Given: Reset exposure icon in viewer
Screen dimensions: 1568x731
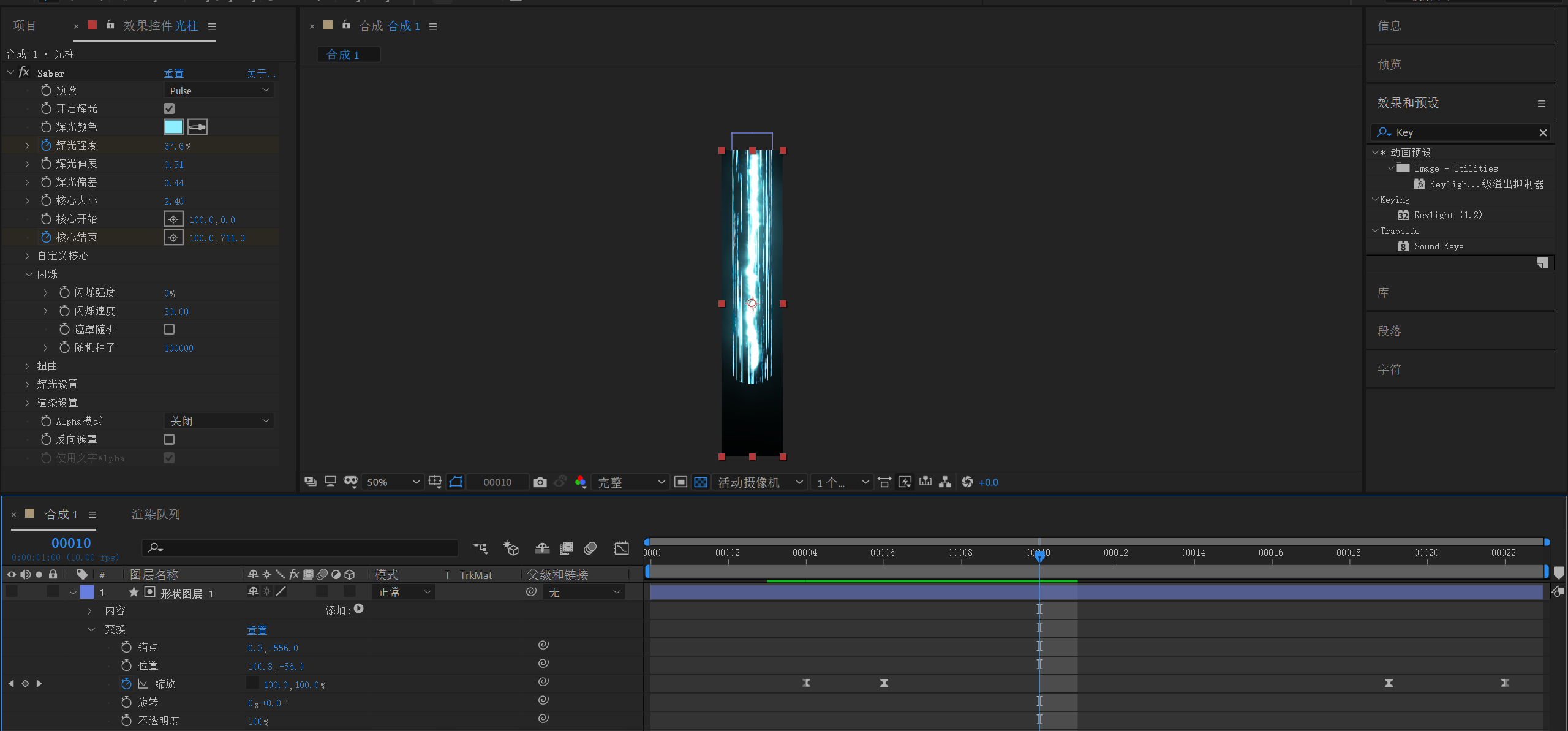Looking at the screenshot, I should [x=967, y=482].
